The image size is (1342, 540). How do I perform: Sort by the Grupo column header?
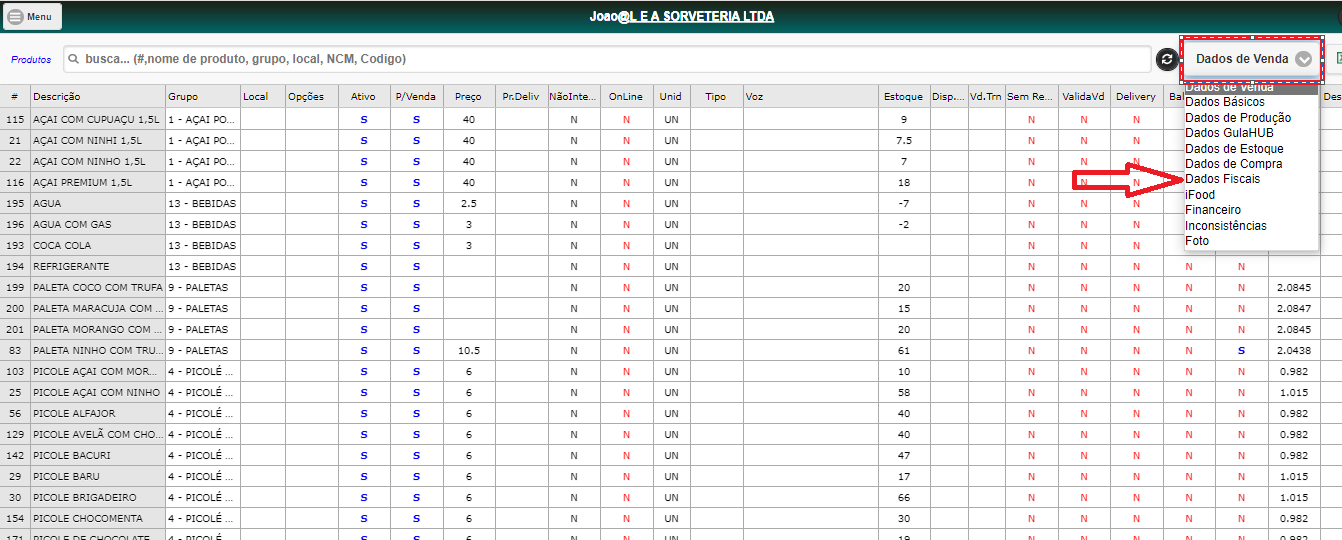[x=202, y=97]
